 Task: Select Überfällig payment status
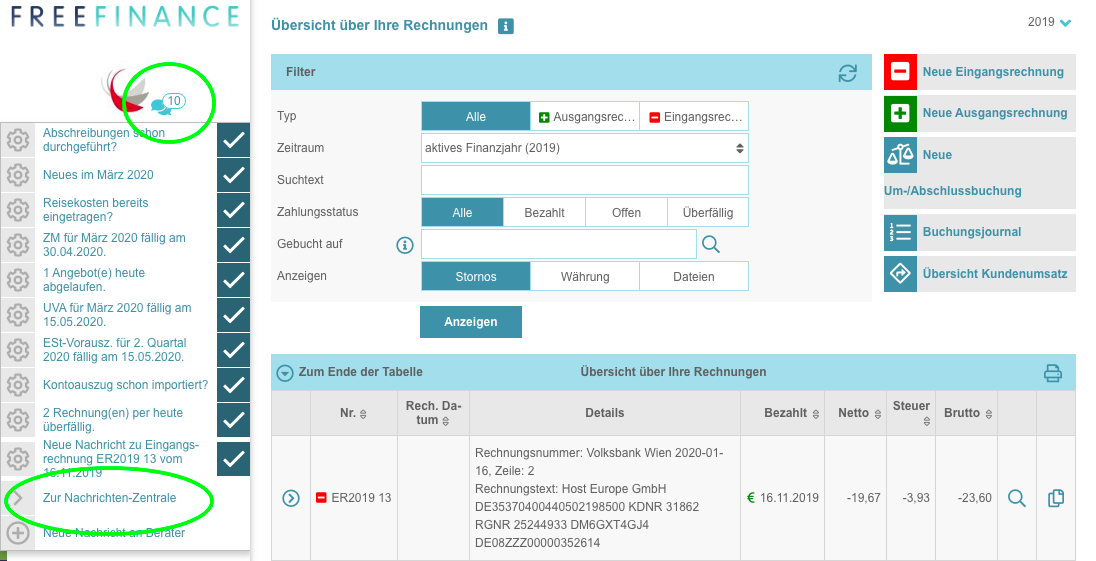click(708, 213)
